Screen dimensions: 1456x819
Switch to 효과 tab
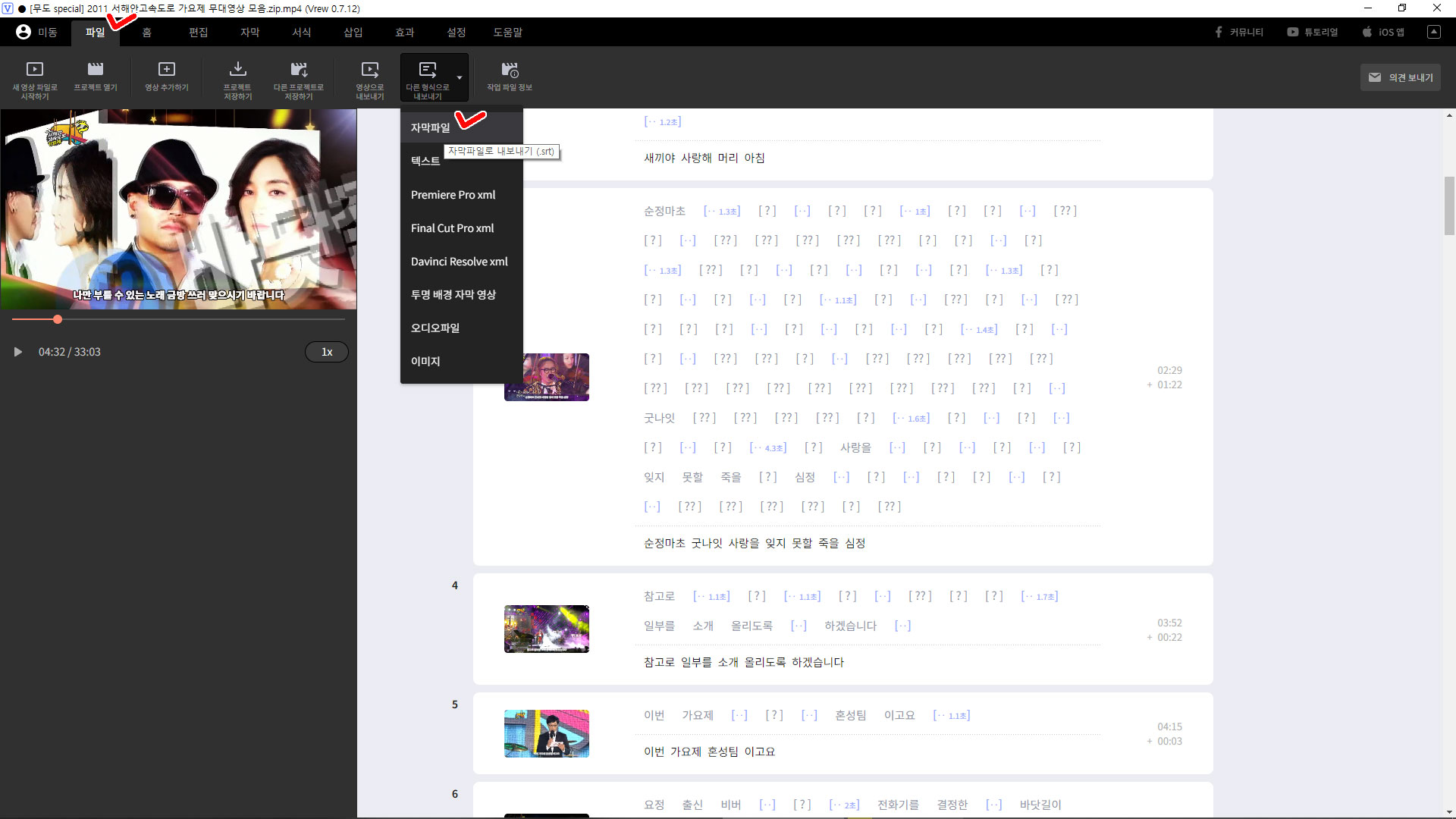pos(405,32)
